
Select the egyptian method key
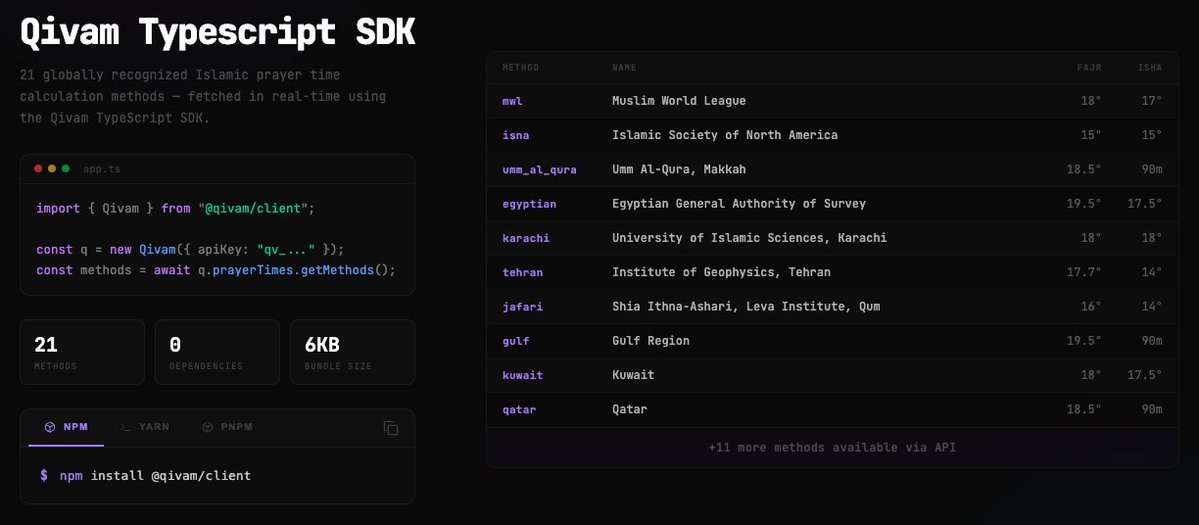tap(529, 204)
